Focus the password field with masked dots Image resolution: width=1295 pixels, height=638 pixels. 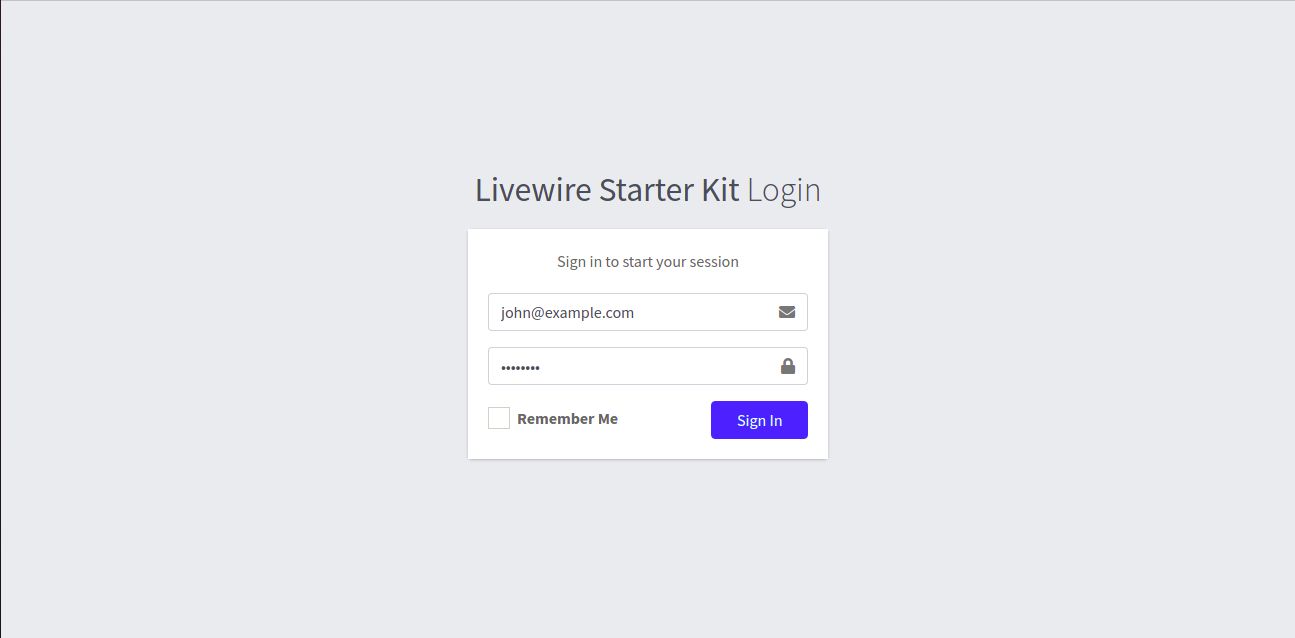[x=648, y=366]
